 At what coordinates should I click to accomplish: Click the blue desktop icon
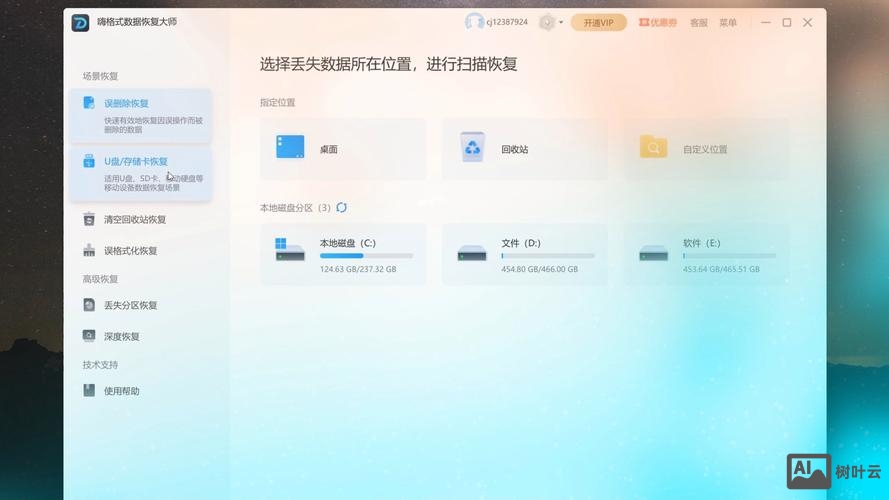(290, 147)
